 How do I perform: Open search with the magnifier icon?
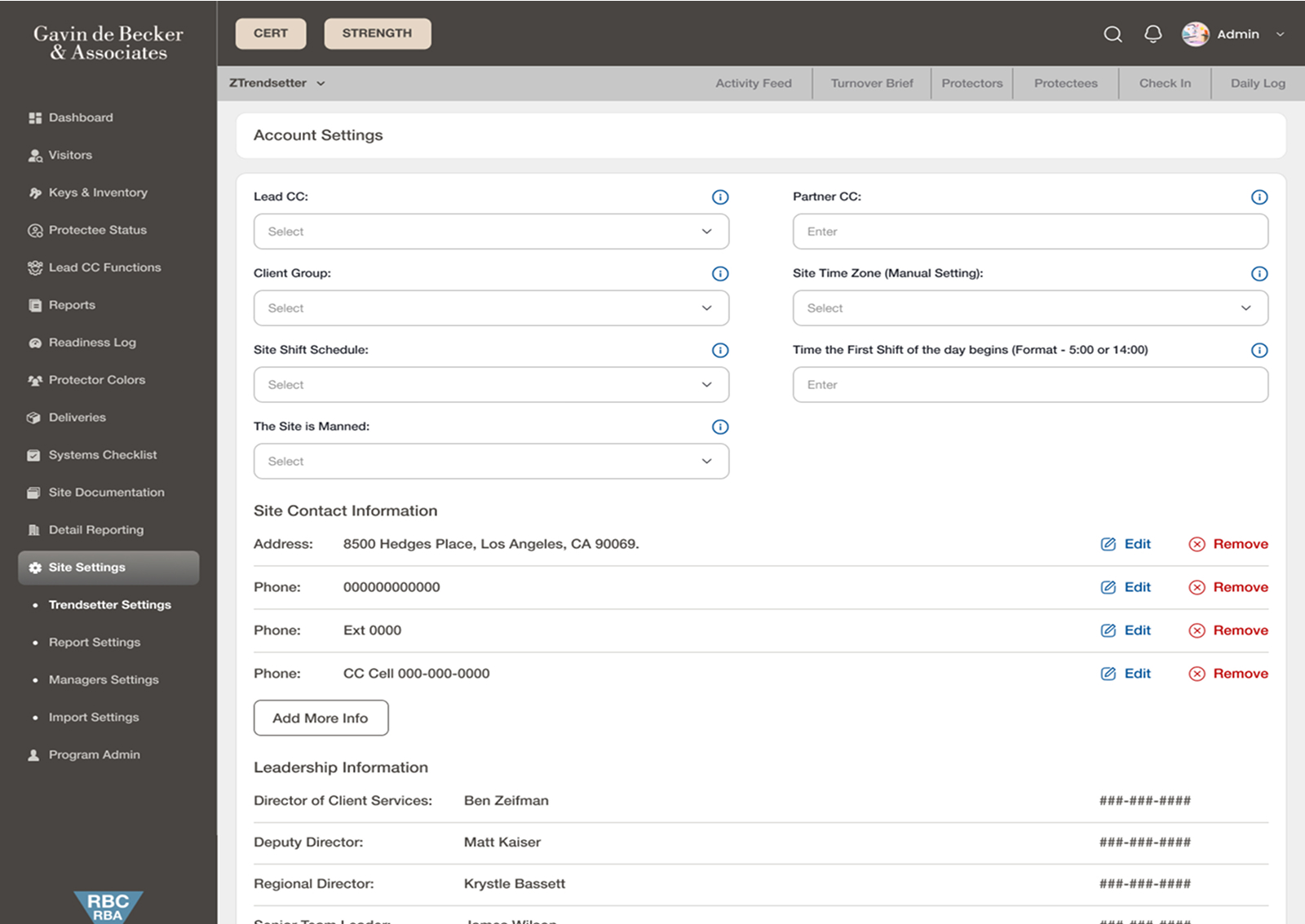1113,34
